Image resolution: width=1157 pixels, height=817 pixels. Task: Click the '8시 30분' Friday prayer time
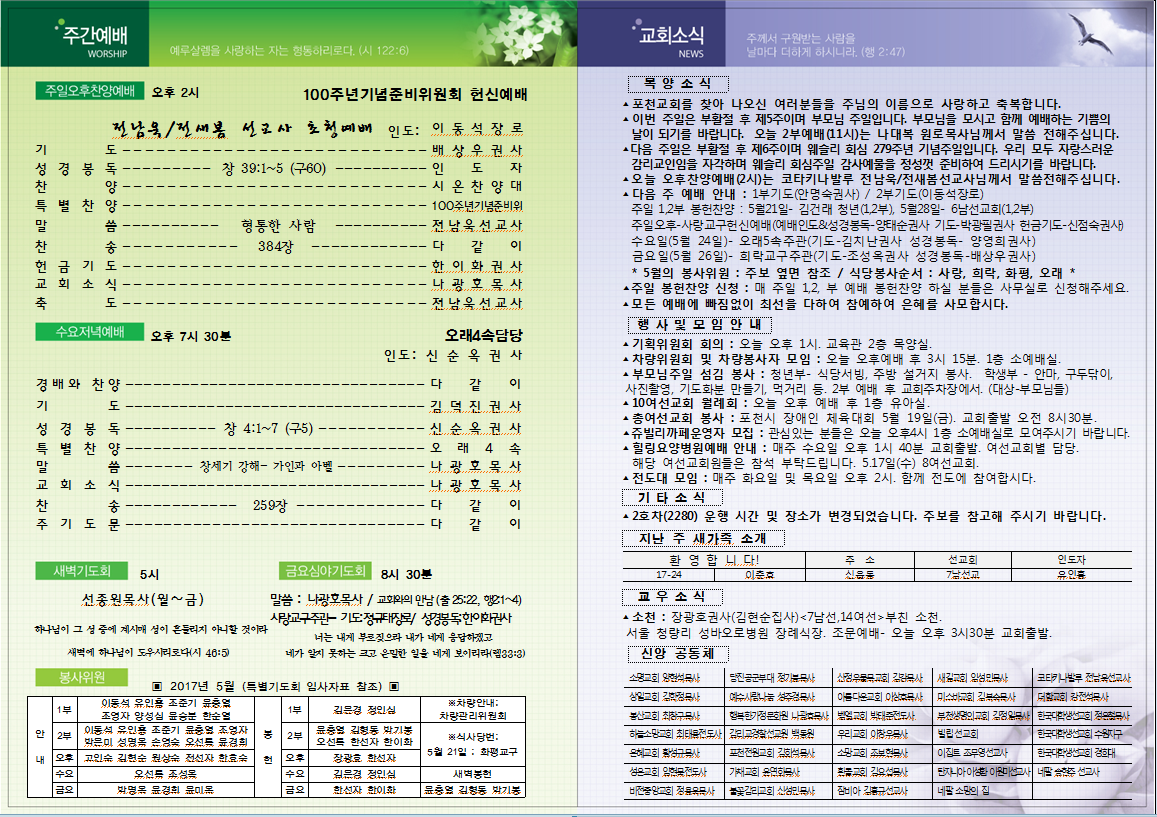tap(407, 573)
